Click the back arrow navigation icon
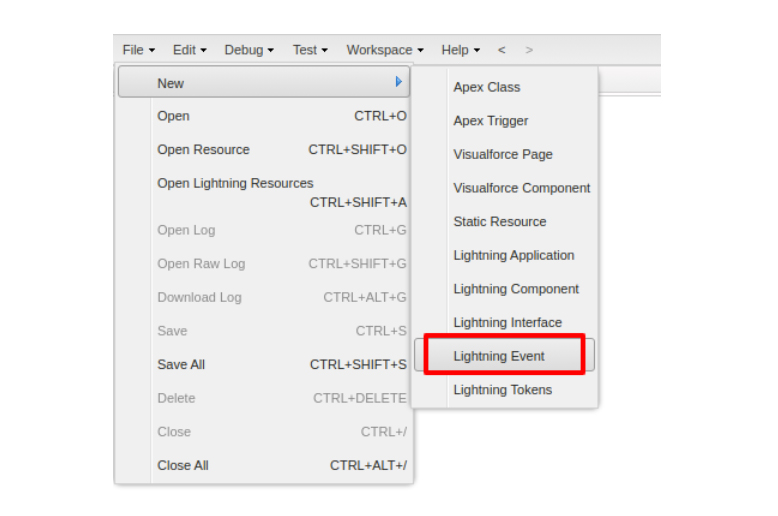This screenshot has height=516, width=778. click(x=502, y=50)
